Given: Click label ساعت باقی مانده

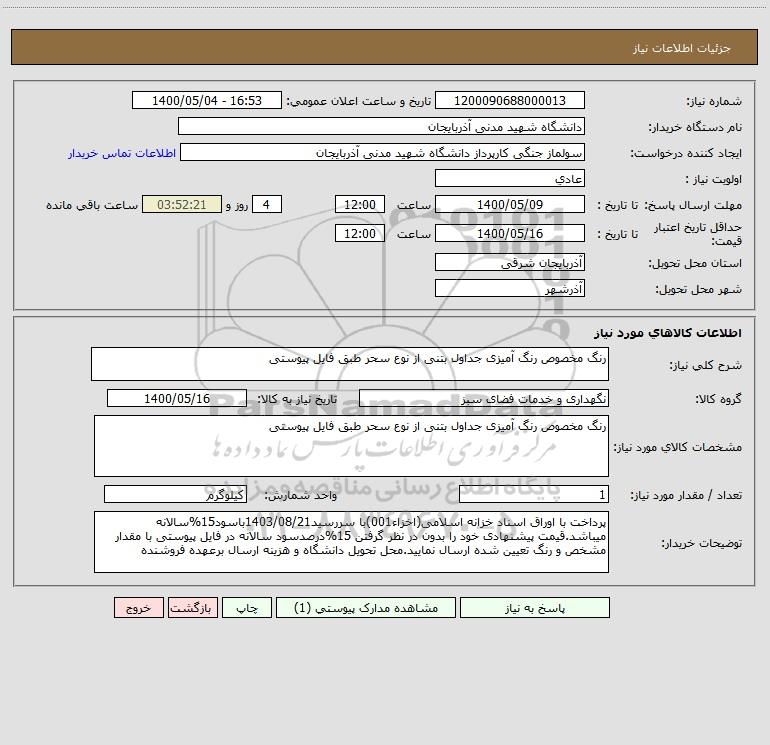Looking at the screenshot, I should pos(92,205).
